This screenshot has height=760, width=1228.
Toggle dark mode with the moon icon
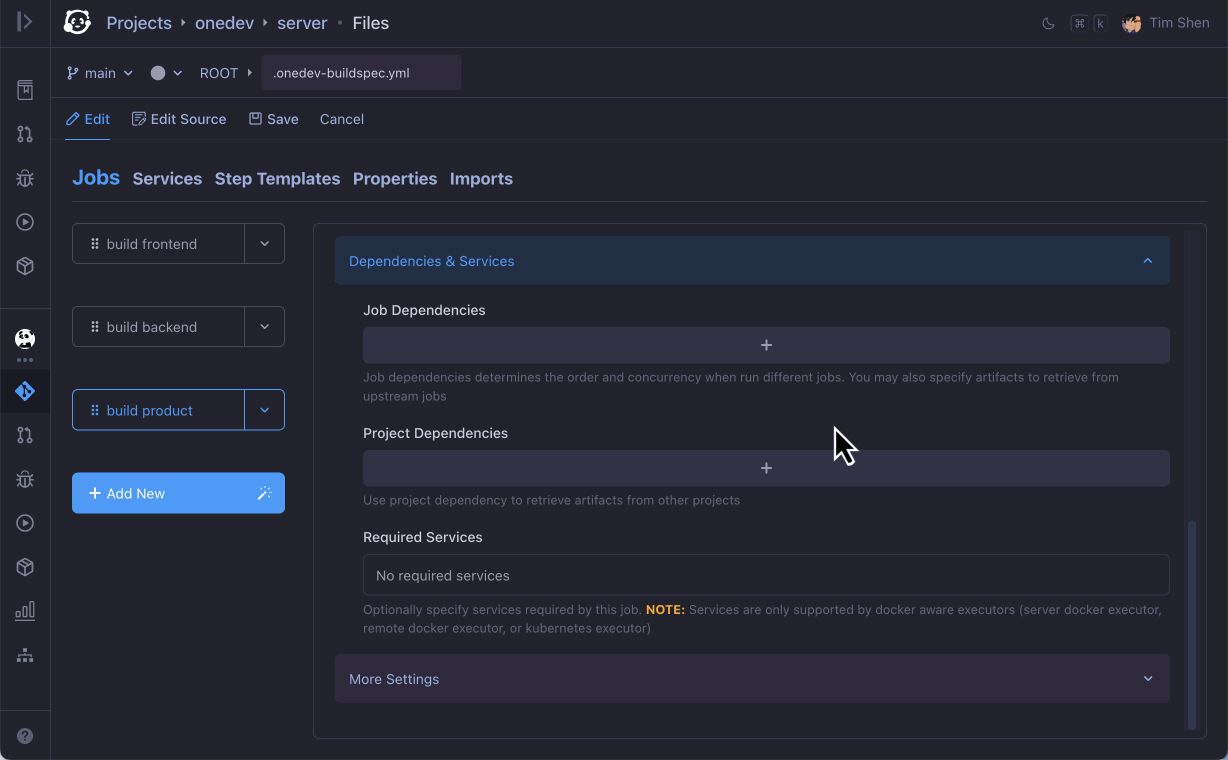1048,22
